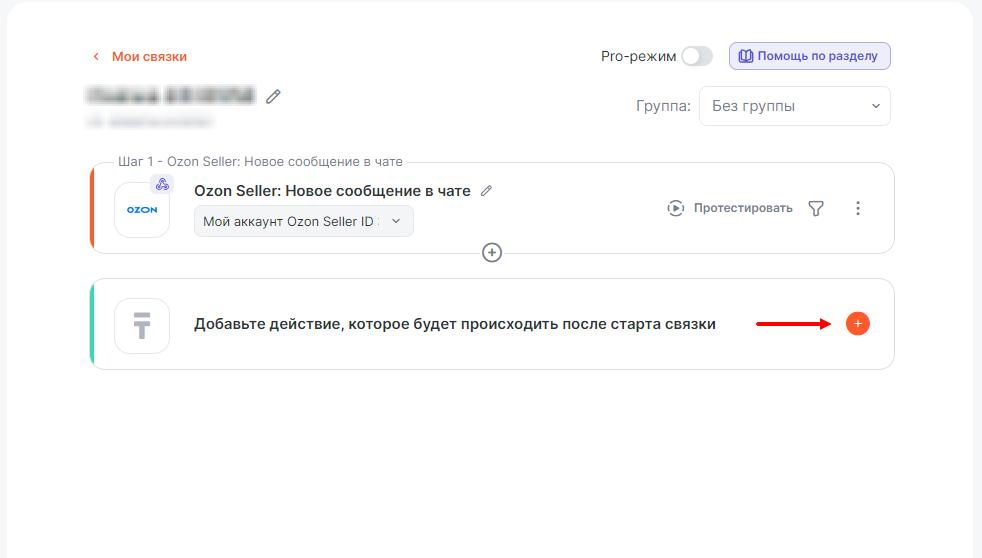
Task: Rename step via pencil next to "Новое сообщение в чате"
Action: [x=487, y=191]
